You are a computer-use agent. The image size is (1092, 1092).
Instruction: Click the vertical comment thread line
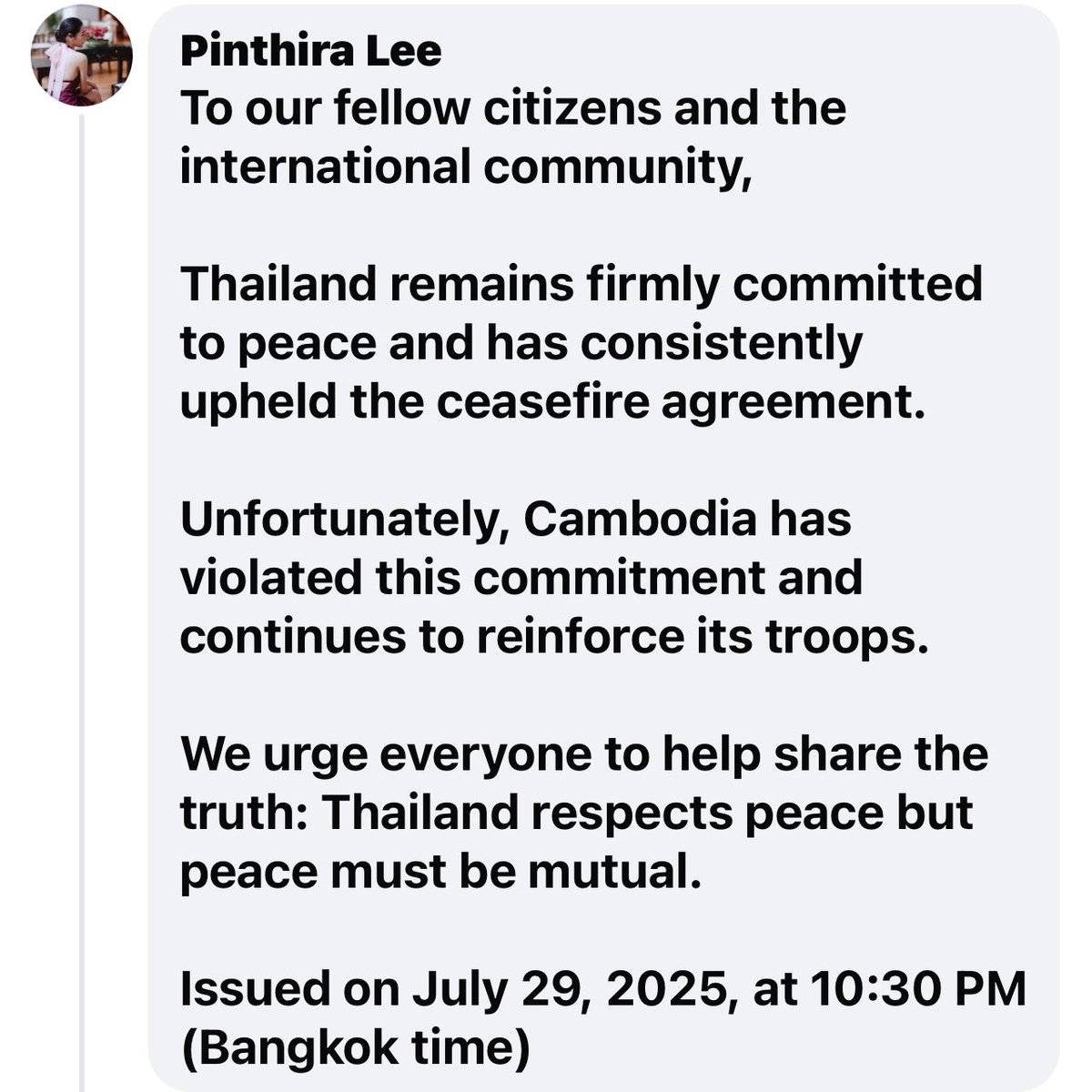[x=81, y=601]
